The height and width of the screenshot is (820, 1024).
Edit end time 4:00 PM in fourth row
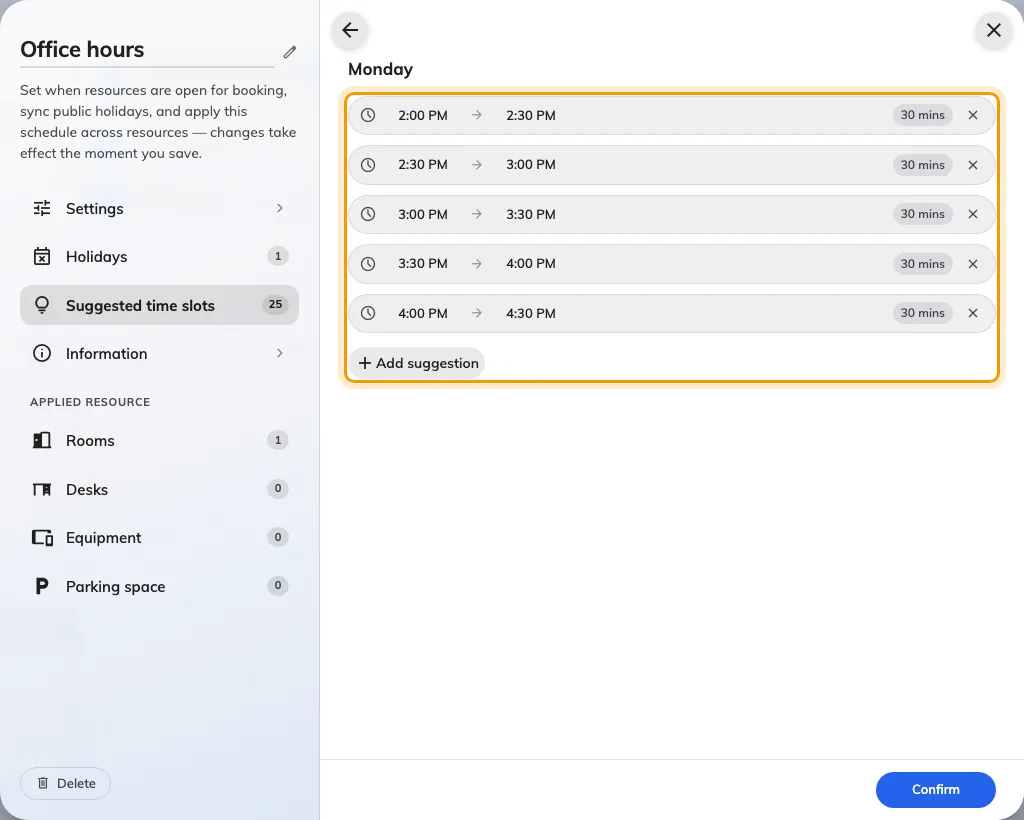click(530, 264)
